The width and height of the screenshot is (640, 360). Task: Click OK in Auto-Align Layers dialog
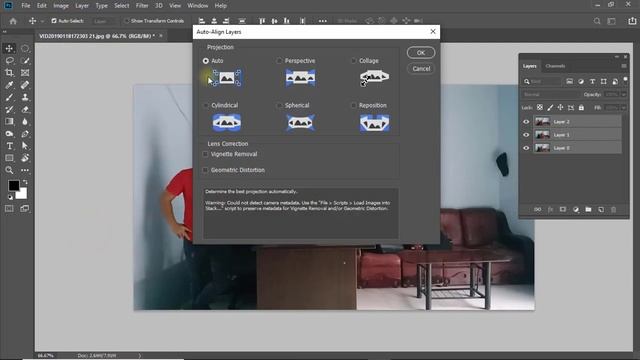point(421,53)
